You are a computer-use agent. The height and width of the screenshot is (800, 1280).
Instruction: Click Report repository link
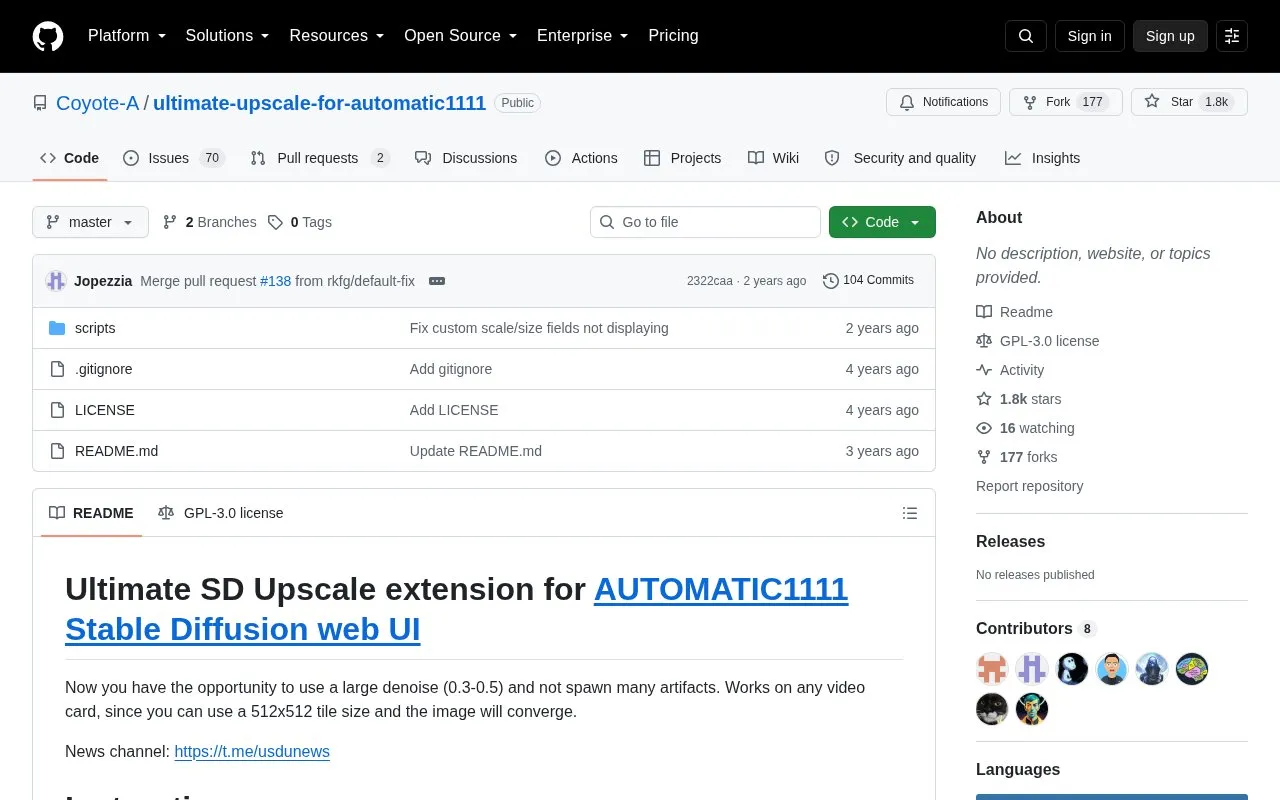coord(1029,486)
